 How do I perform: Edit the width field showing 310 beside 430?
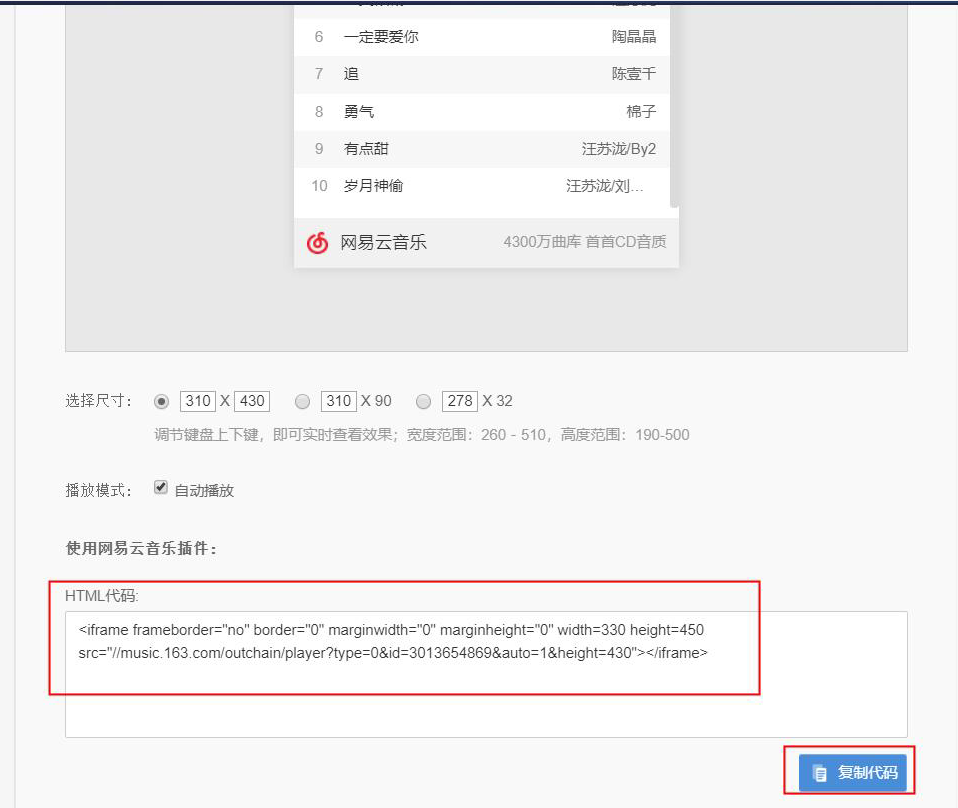coord(198,401)
